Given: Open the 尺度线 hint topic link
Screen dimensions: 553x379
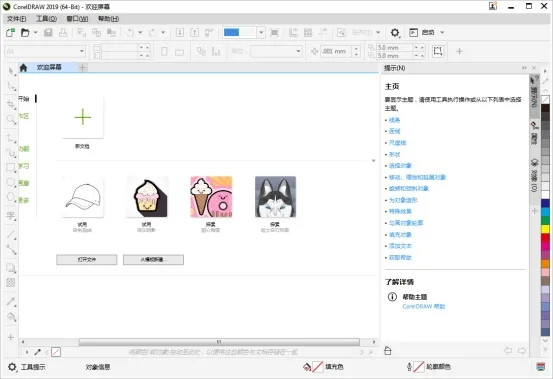Looking at the screenshot, I should [397, 143].
